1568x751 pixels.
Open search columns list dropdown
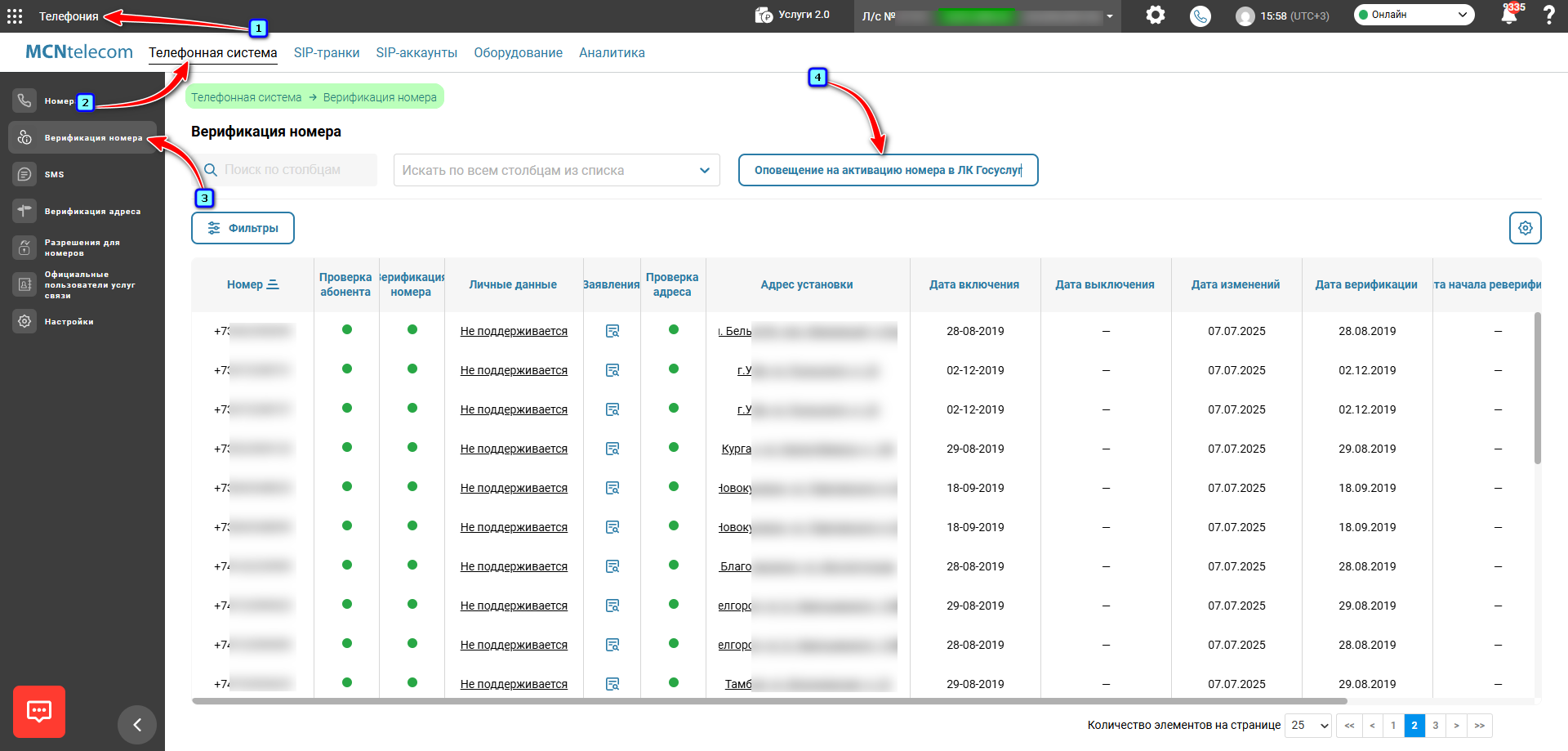[557, 170]
